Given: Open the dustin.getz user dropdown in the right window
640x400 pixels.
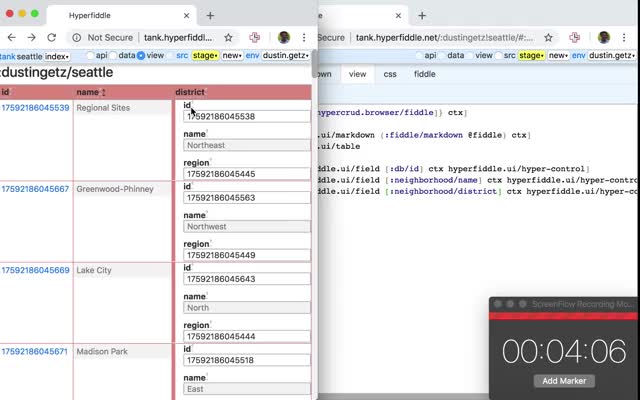Looking at the screenshot, I should click(x=611, y=56).
